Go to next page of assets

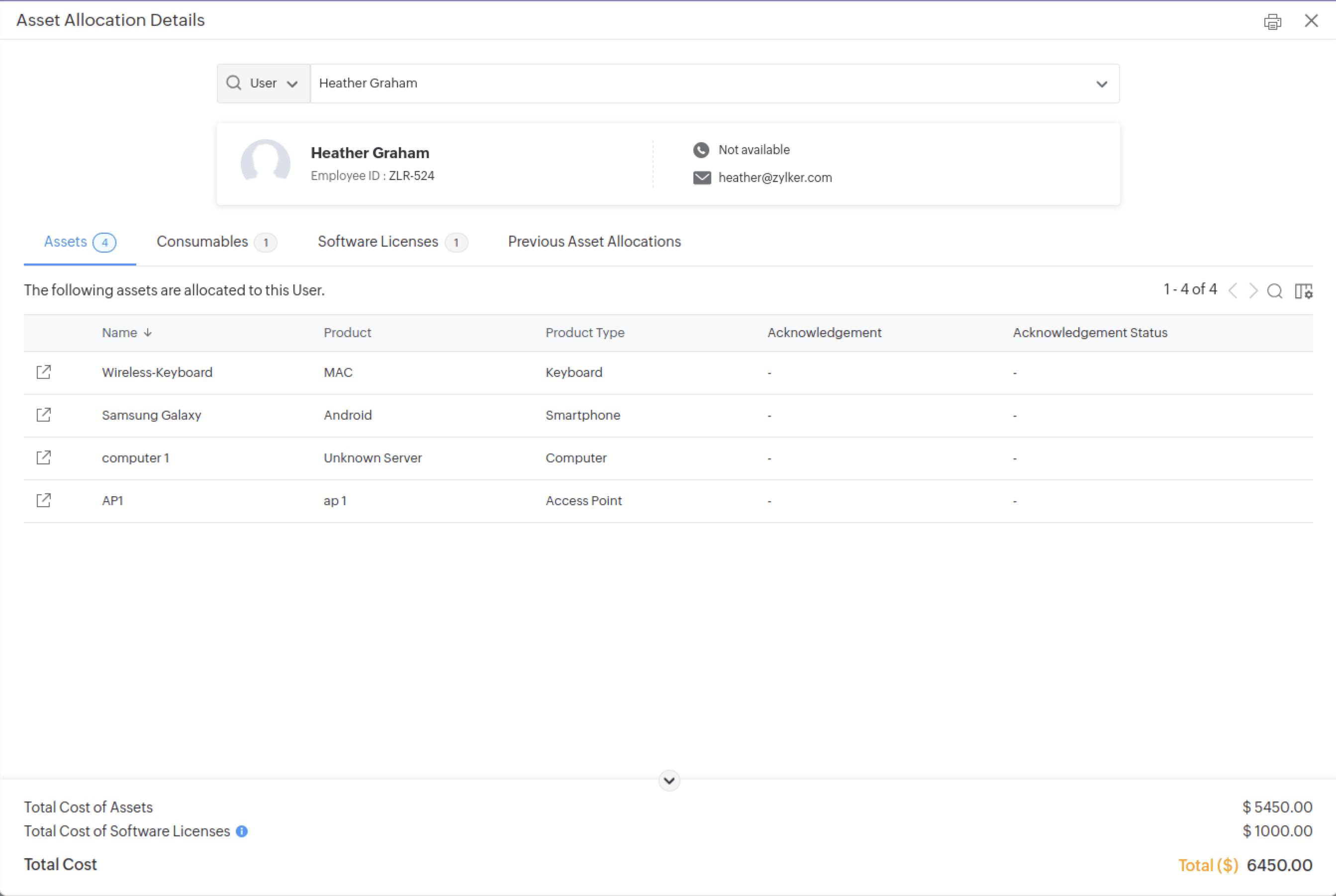click(x=1253, y=291)
